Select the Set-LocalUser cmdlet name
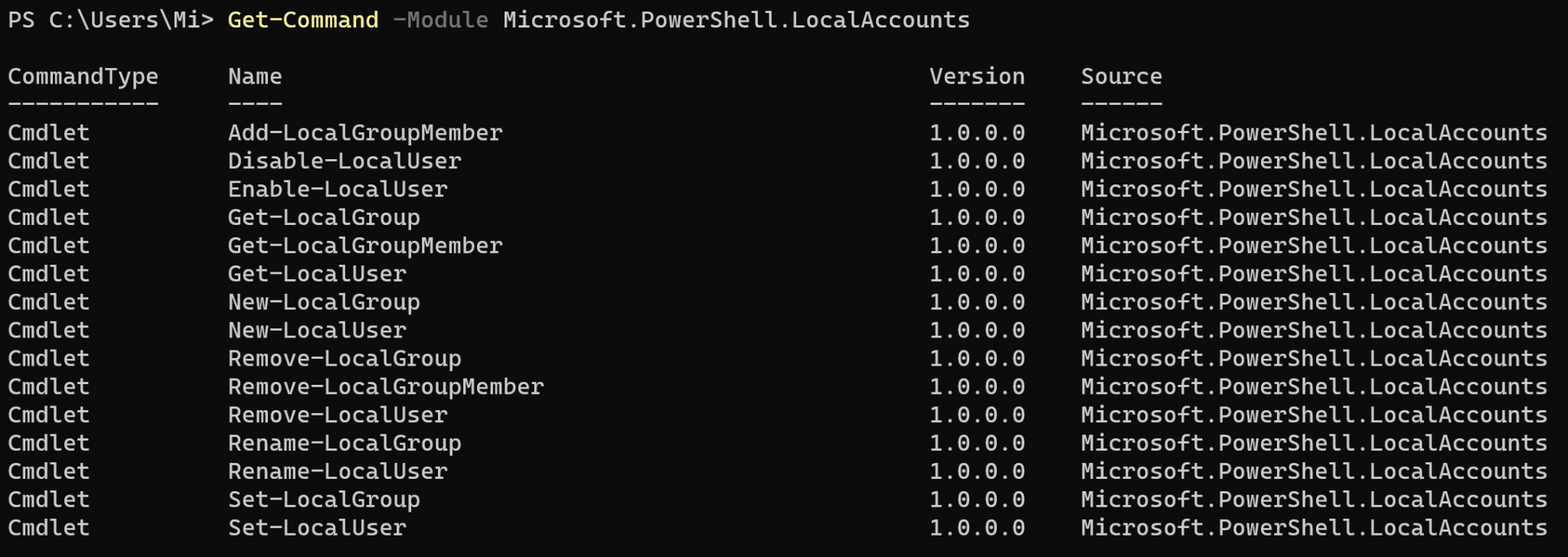 tap(317, 528)
